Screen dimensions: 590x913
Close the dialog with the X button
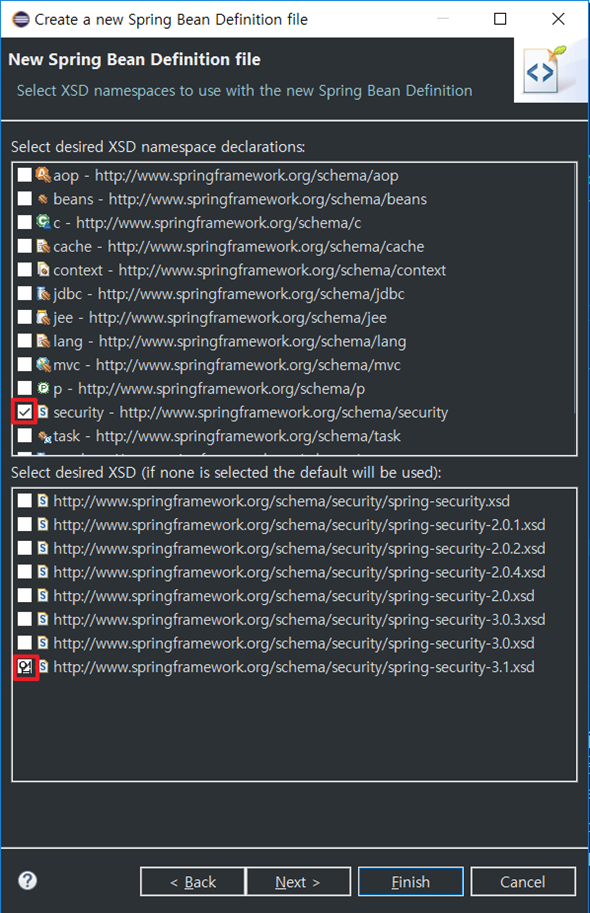558,19
